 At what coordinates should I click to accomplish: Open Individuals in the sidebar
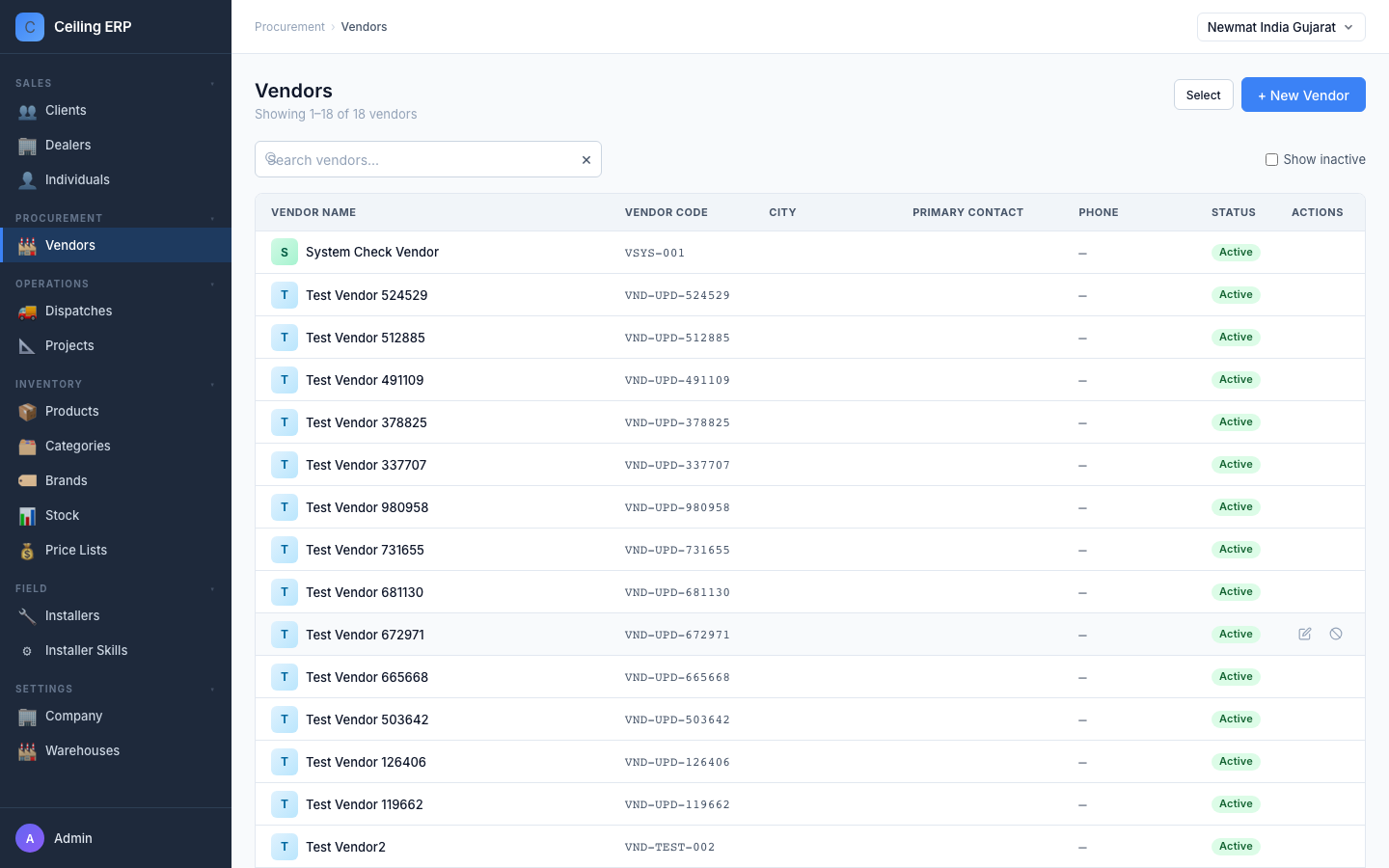tap(116, 179)
